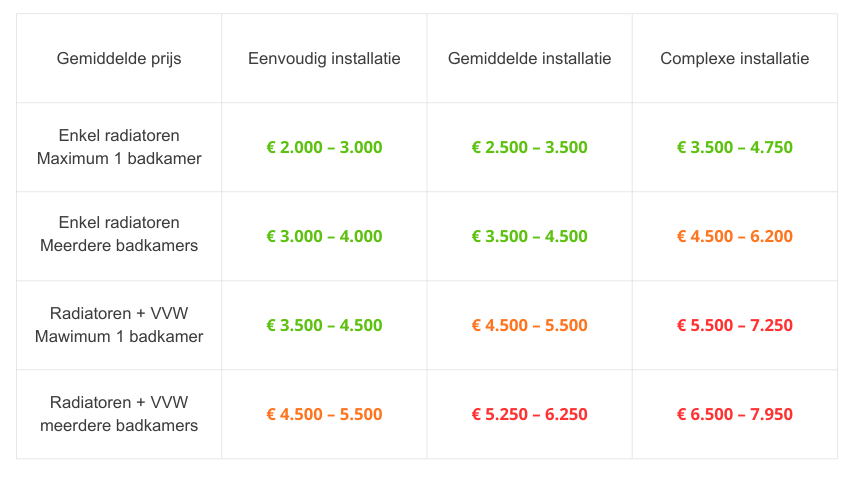This screenshot has width=854, height=480.
Task: Click the green price € 3.500 – 4.750
Action: pyautogui.click(x=734, y=148)
